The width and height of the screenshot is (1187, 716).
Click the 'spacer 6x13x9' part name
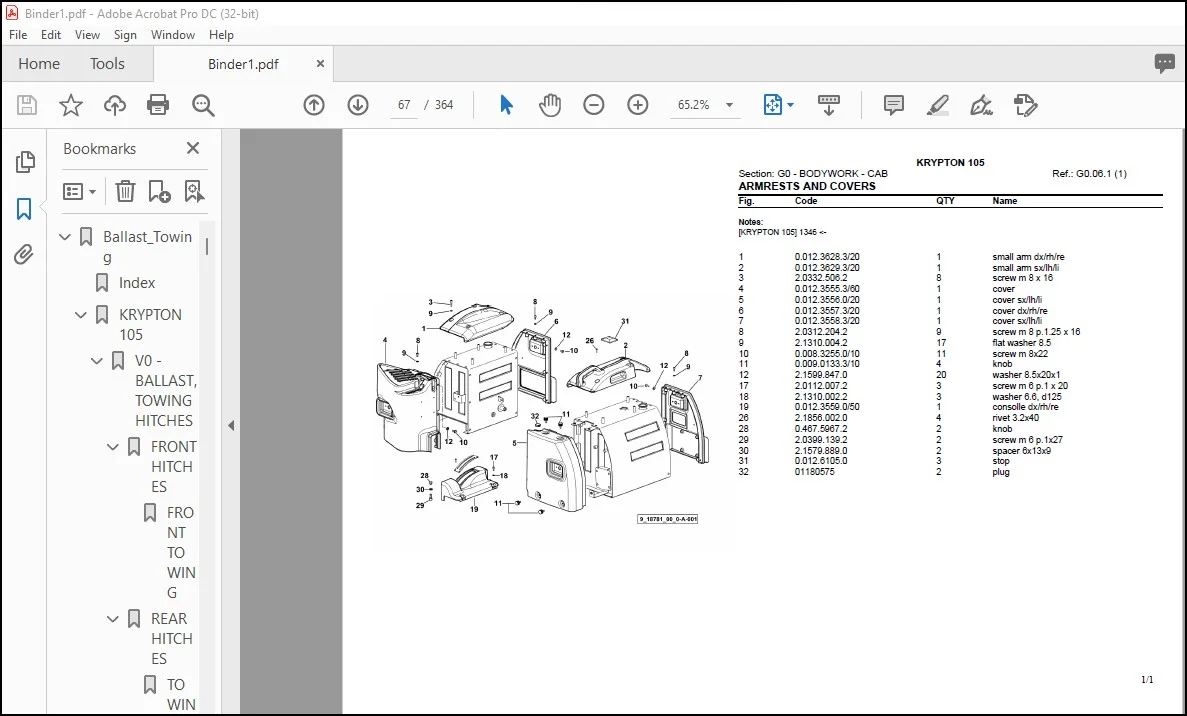1021,451
